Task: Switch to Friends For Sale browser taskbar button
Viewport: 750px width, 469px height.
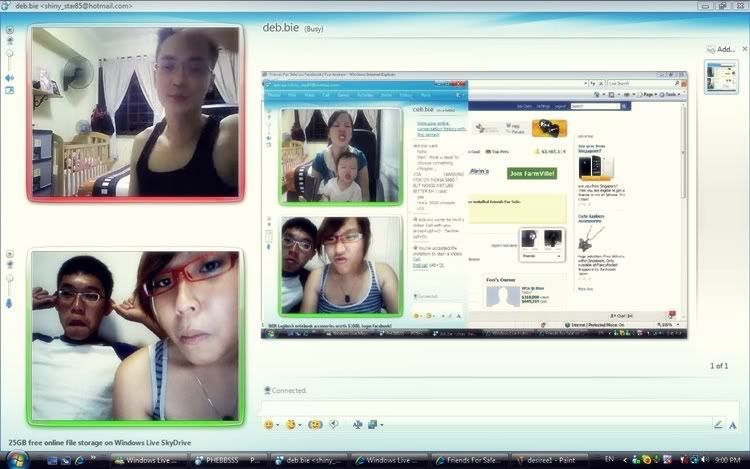Action: (472, 460)
